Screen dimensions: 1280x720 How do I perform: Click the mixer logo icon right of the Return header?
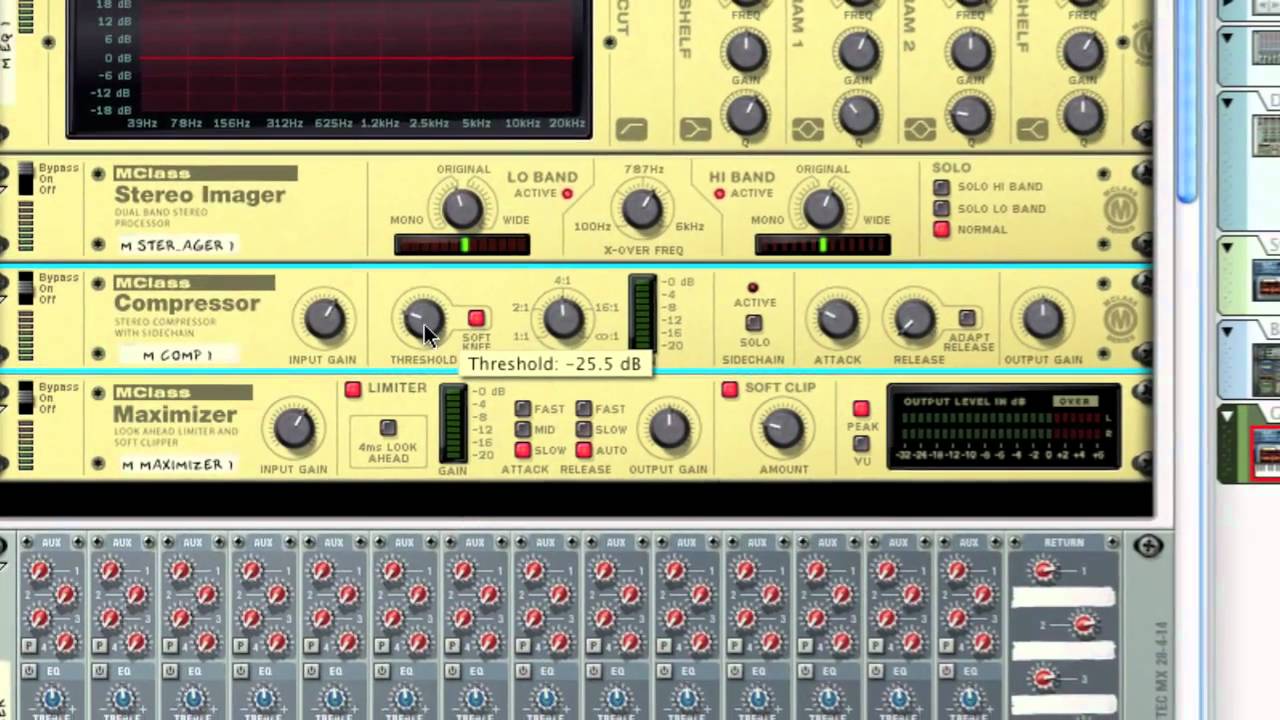(x=1148, y=546)
